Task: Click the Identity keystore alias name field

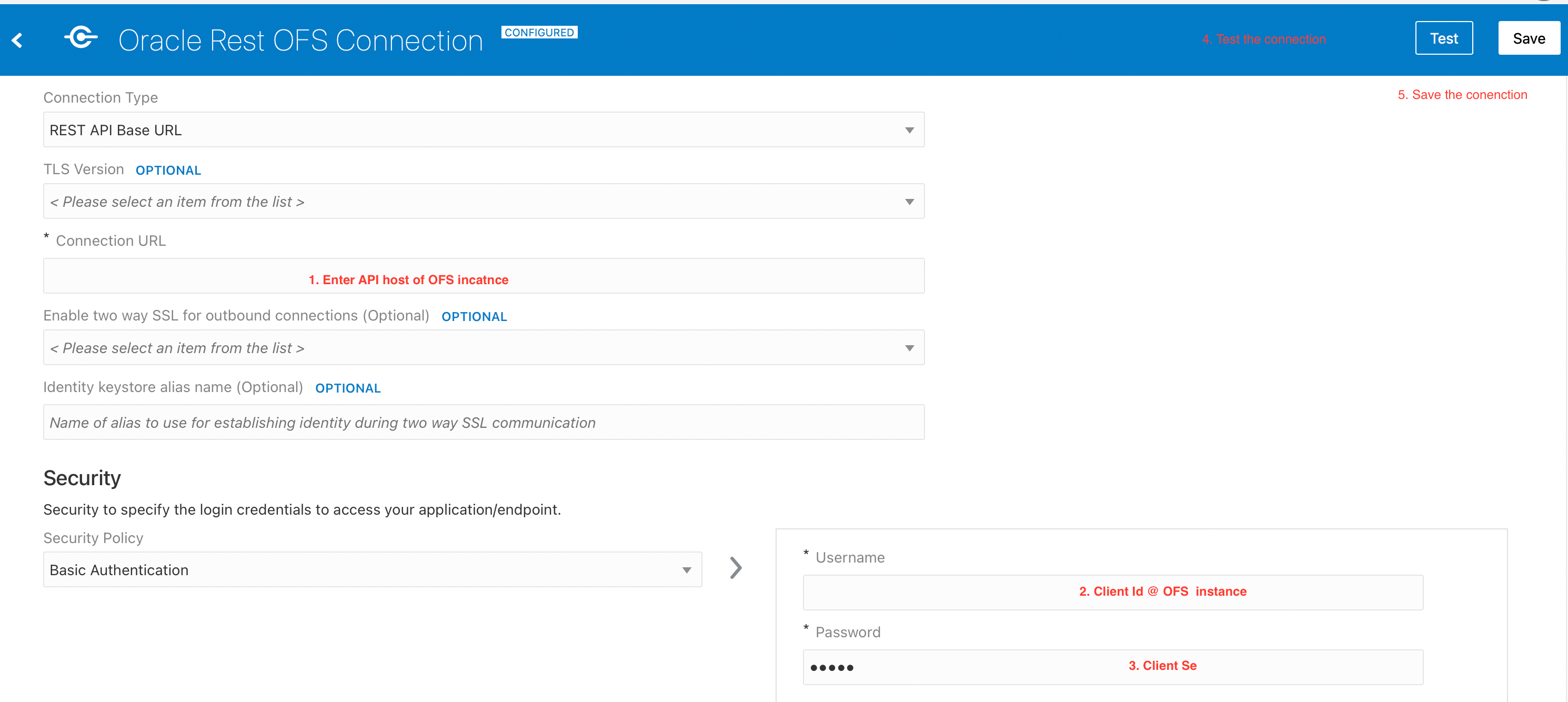Action: [484, 423]
